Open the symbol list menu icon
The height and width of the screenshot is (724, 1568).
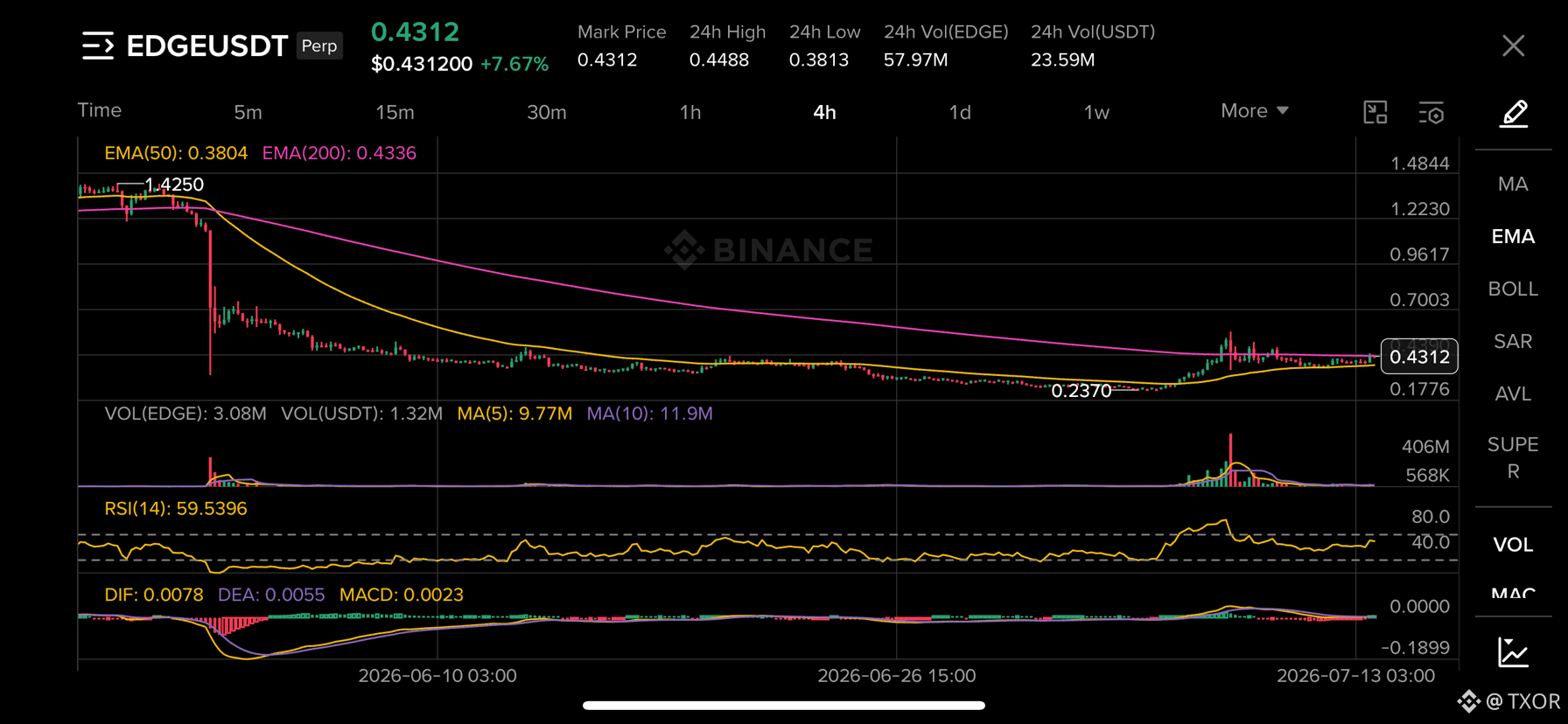[98, 45]
